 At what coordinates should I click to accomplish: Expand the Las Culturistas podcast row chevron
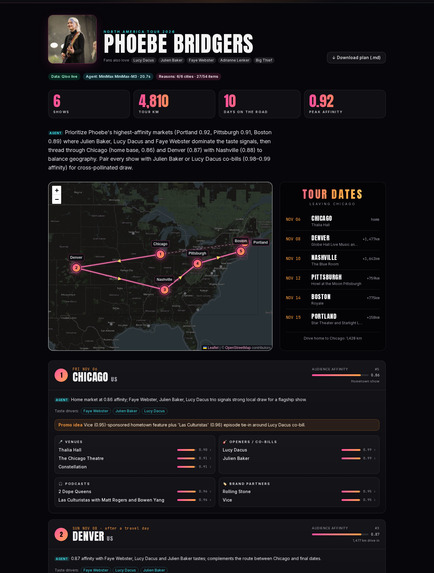coord(211,500)
